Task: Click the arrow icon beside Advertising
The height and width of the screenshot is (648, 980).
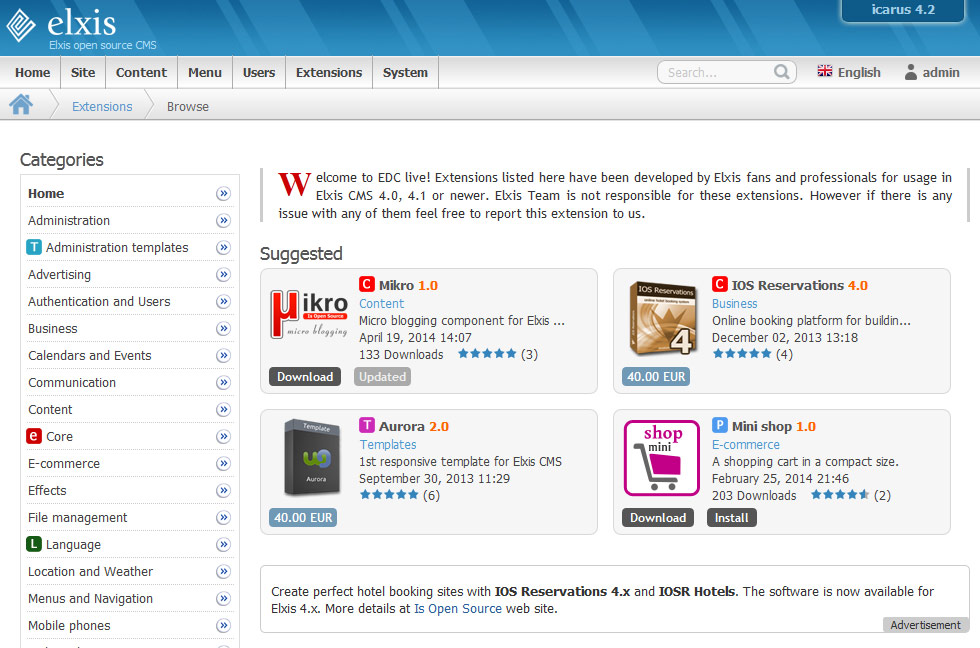Action: pyautogui.click(x=223, y=274)
